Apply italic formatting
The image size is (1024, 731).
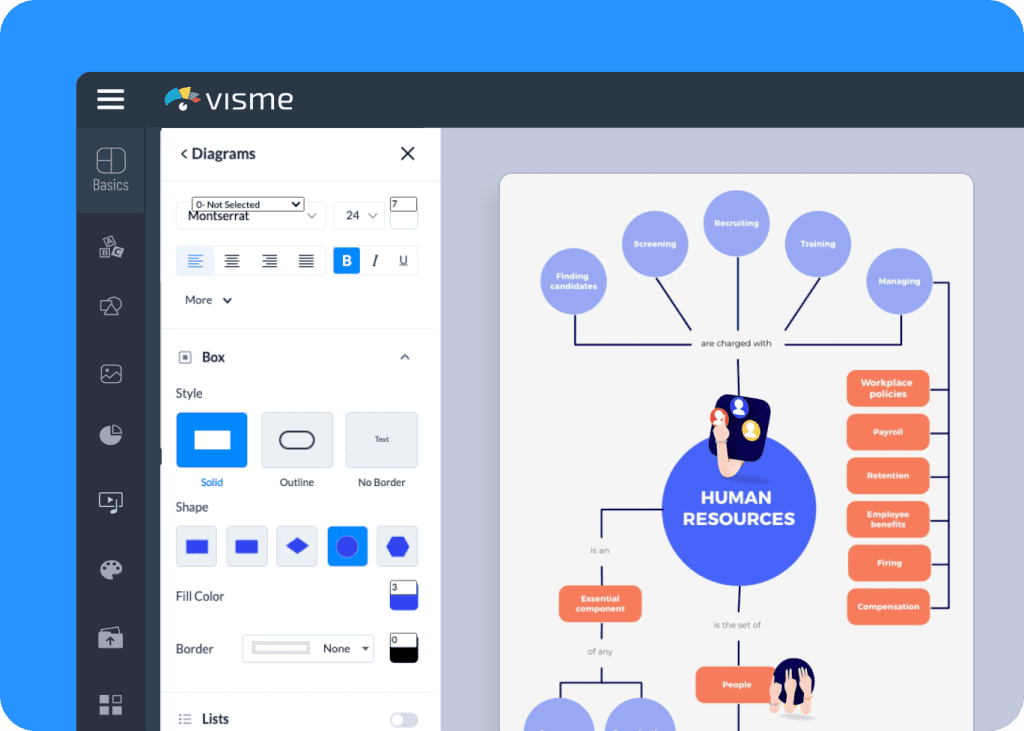point(377,260)
